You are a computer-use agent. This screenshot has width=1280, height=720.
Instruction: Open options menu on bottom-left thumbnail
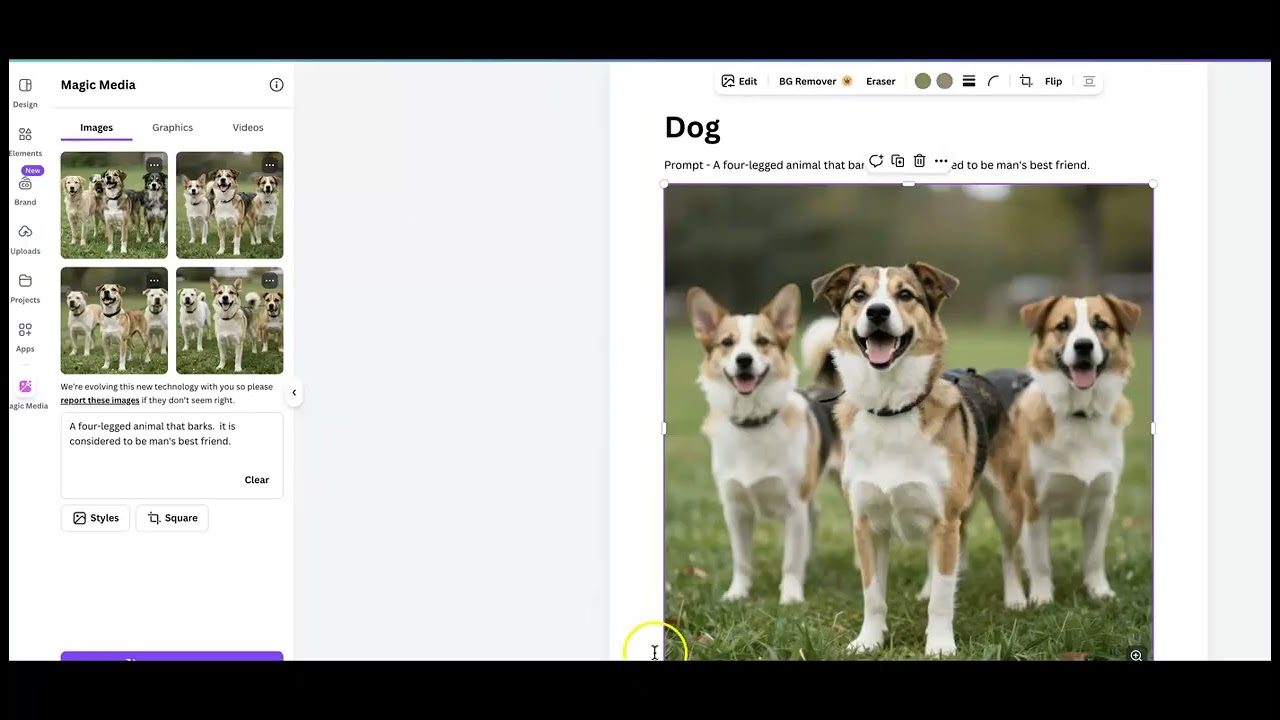pyautogui.click(x=154, y=281)
